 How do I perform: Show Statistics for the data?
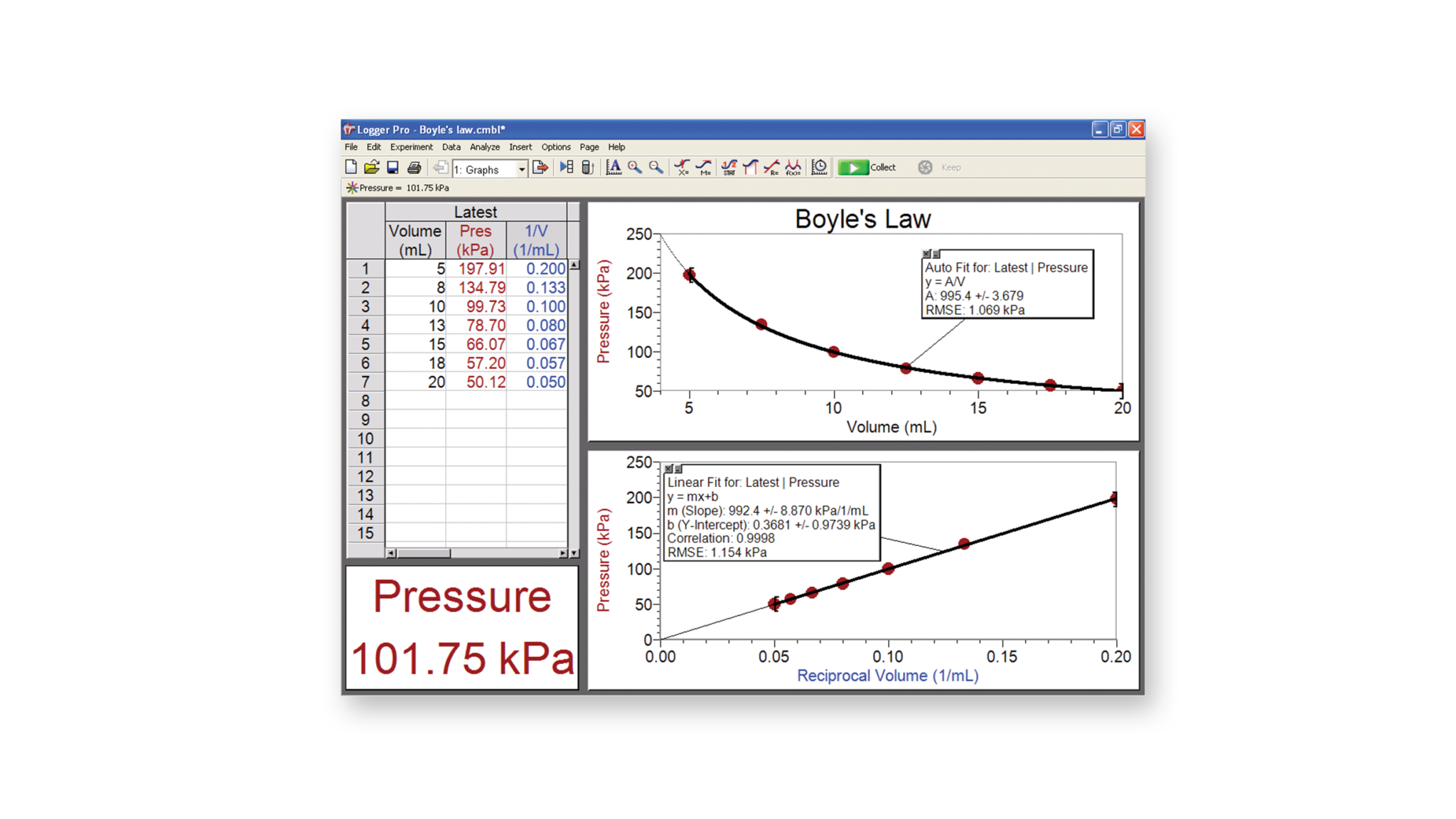(x=728, y=168)
